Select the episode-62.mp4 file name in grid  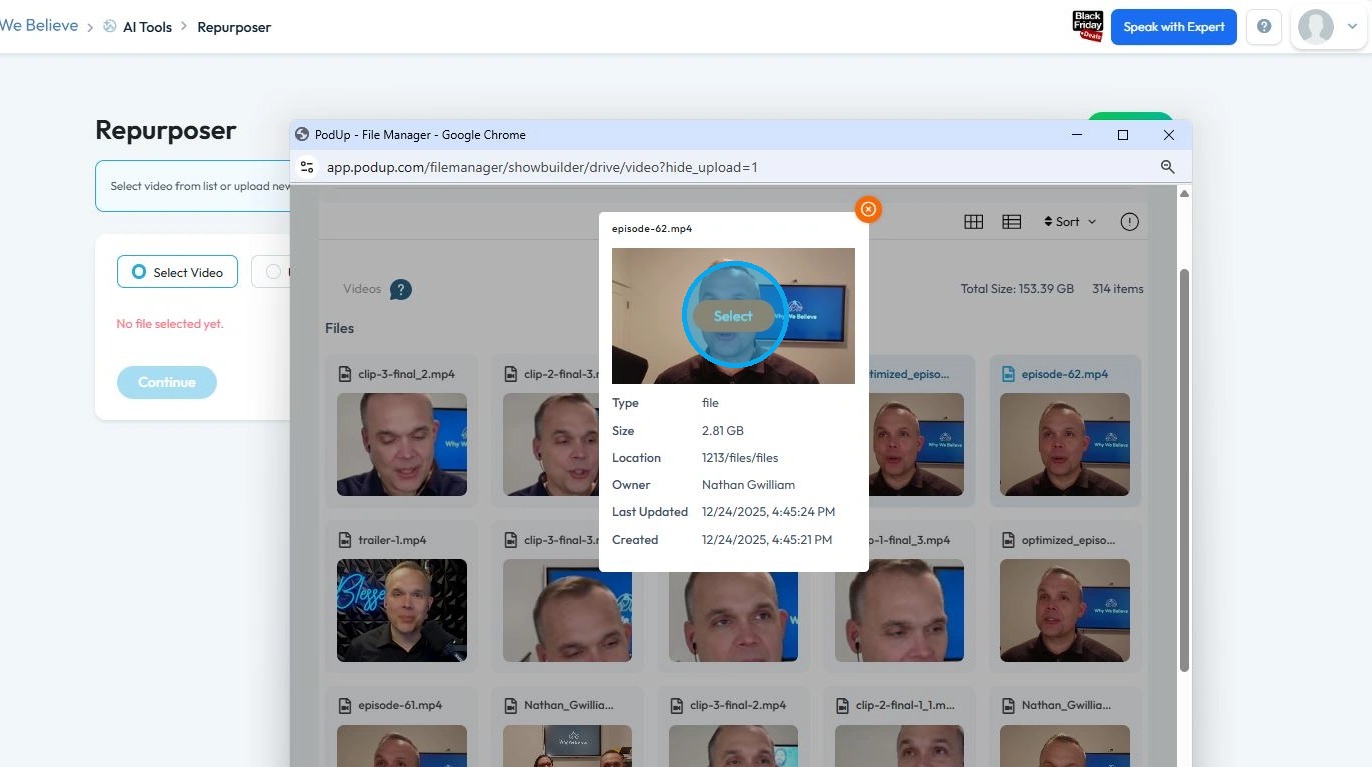click(x=1064, y=374)
